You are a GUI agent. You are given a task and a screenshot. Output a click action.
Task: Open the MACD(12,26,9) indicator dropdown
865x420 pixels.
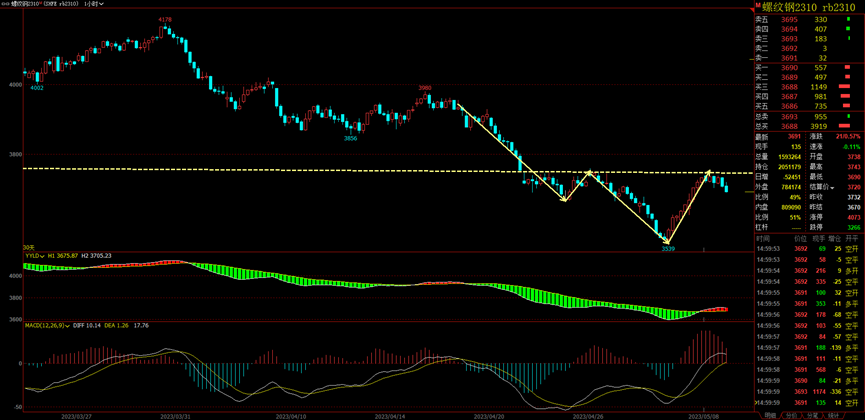coord(68,326)
